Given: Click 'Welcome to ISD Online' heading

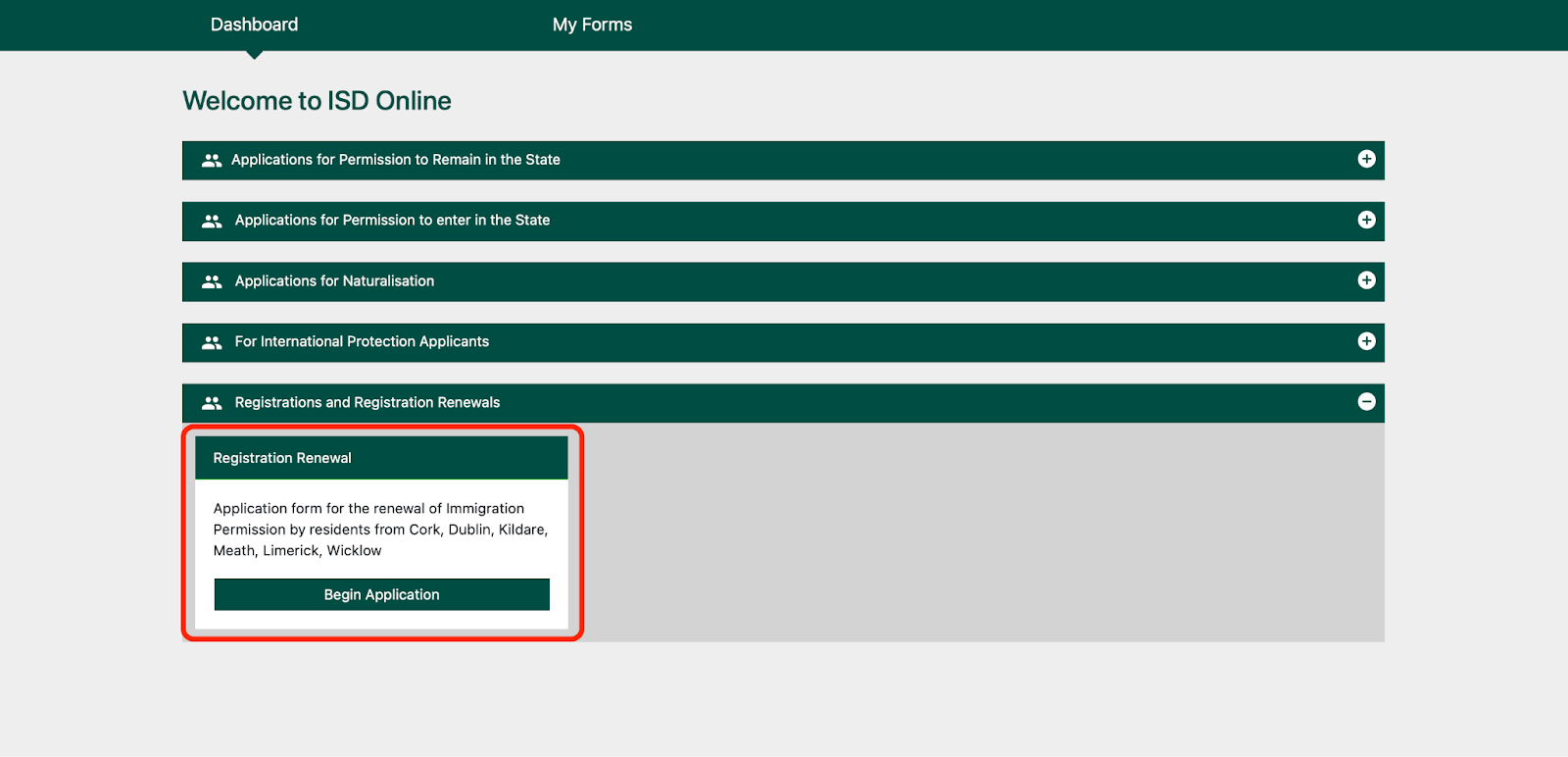Looking at the screenshot, I should (317, 101).
